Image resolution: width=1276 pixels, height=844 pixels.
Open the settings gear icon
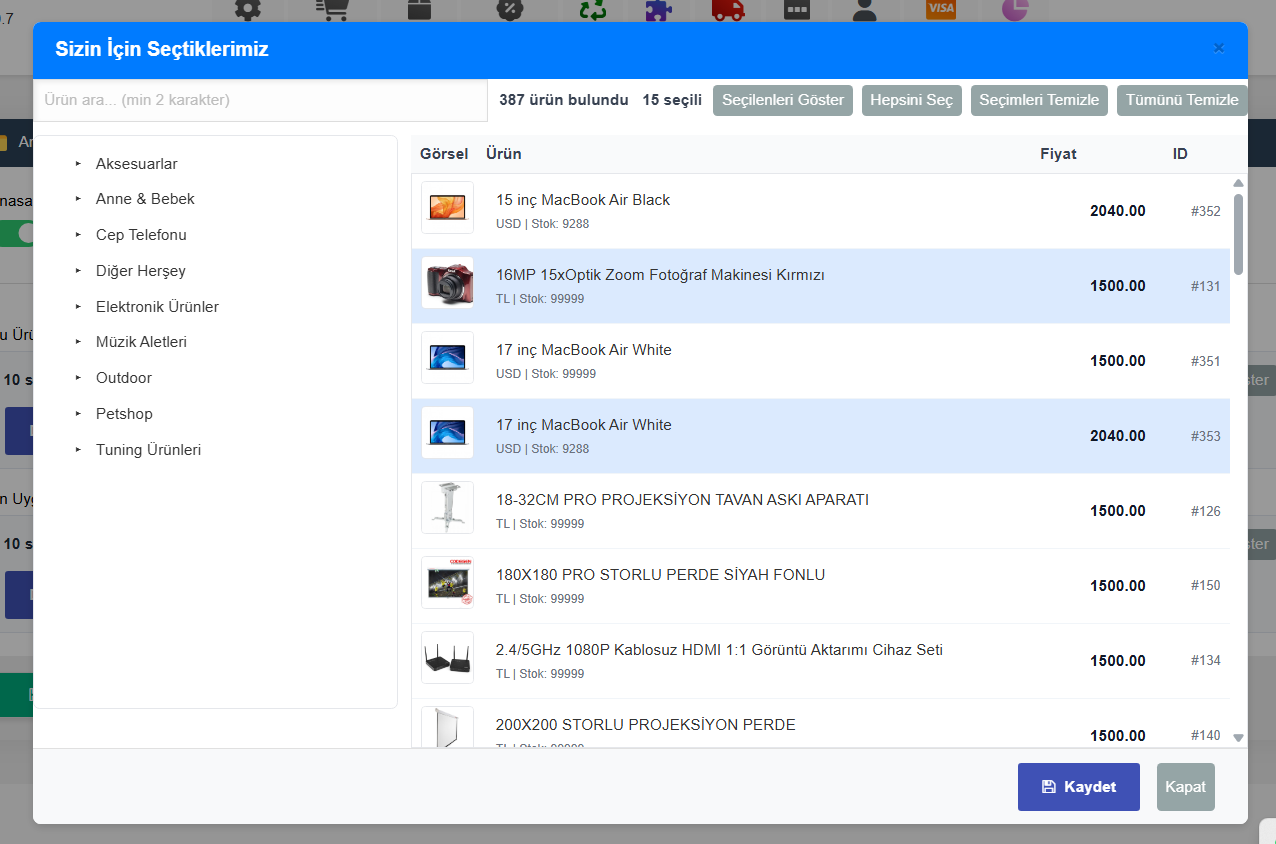(247, 9)
